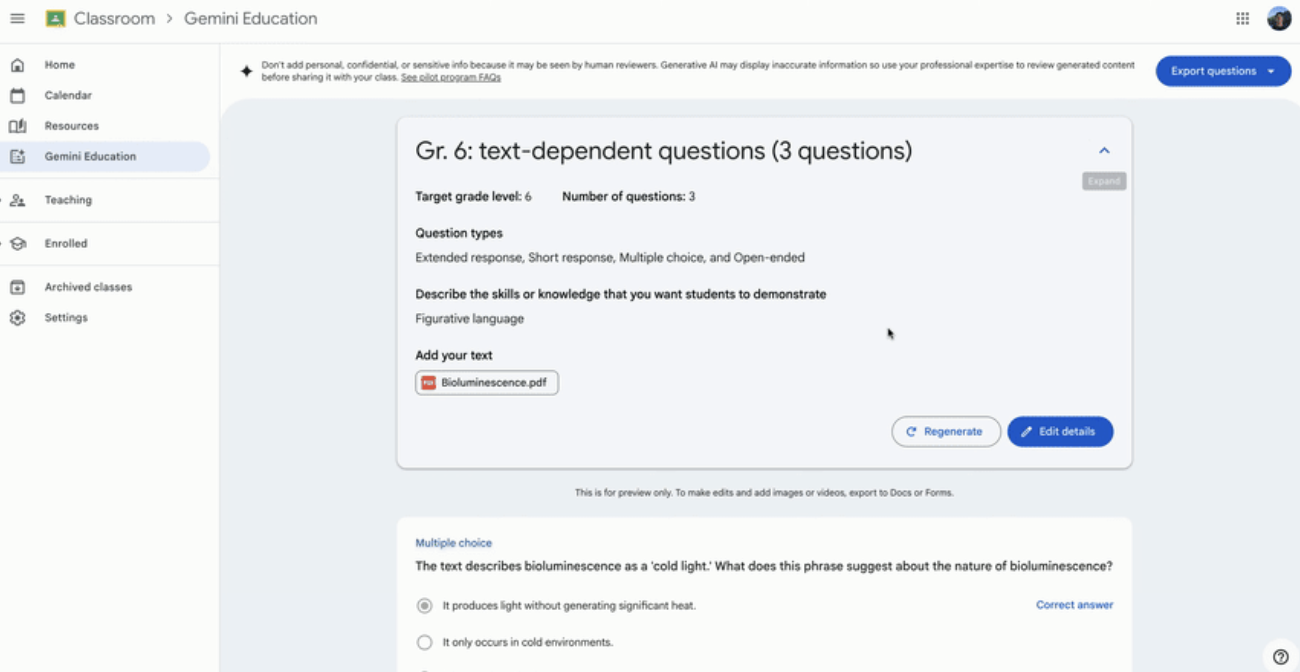This screenshot has height=672, width=1300.
Task: Open the pilot program FAQs link
Action: pos(450,77)
